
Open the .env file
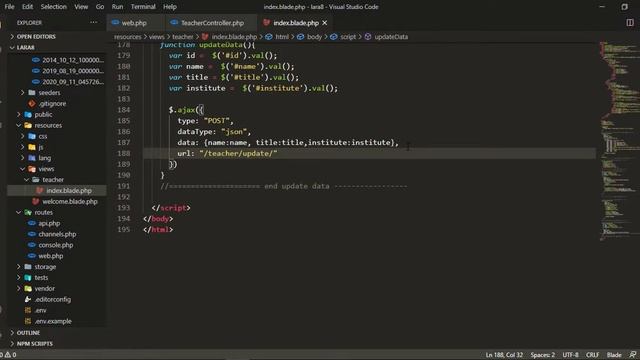pyautogui.click(x=40, y=310)
